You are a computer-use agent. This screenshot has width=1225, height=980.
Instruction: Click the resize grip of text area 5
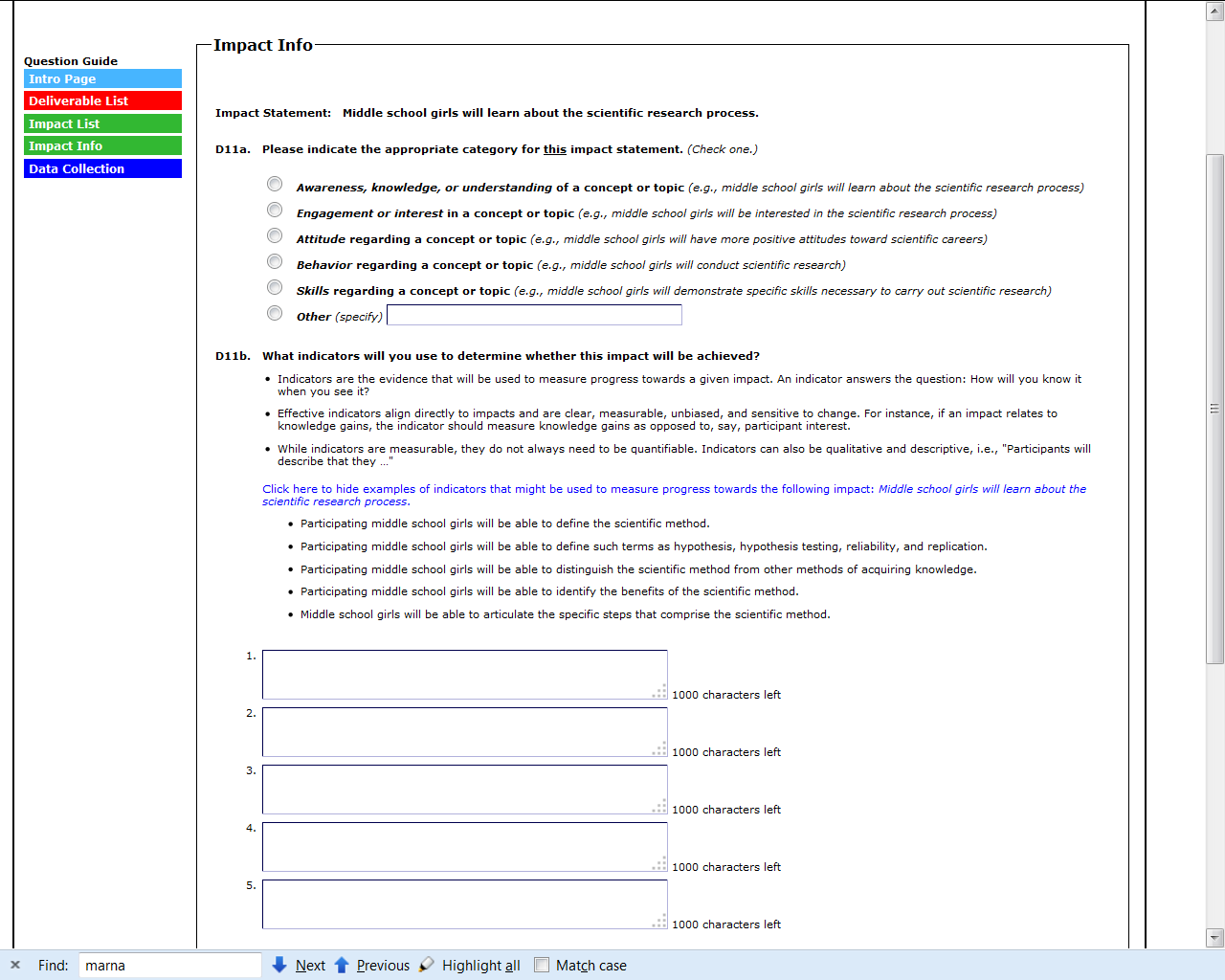tap(659, 921)
